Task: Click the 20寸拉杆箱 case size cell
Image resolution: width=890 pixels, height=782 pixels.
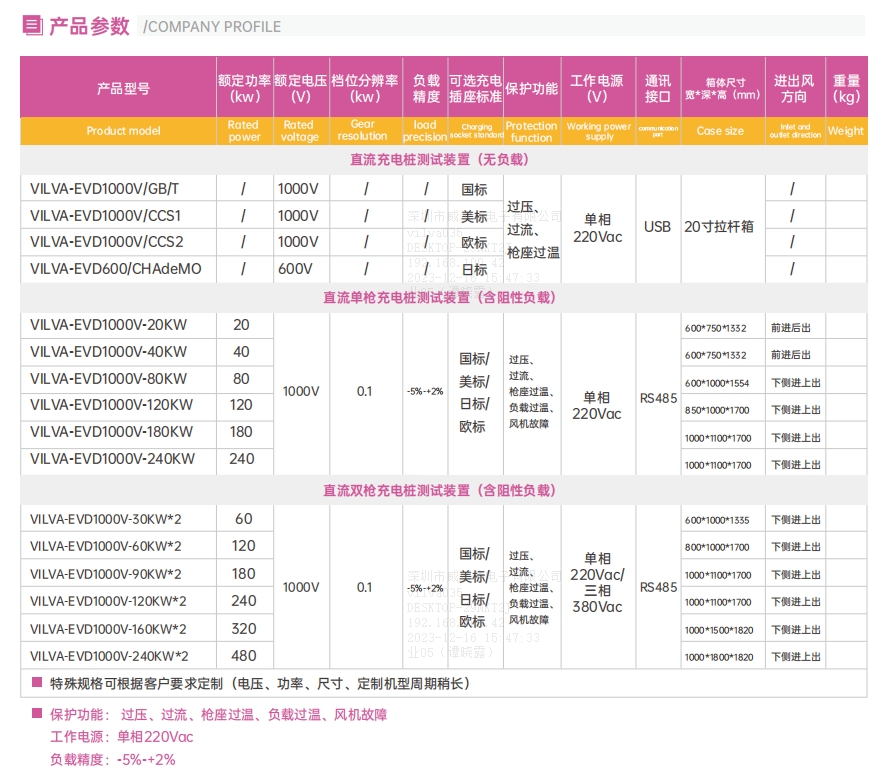Action: 719,227
